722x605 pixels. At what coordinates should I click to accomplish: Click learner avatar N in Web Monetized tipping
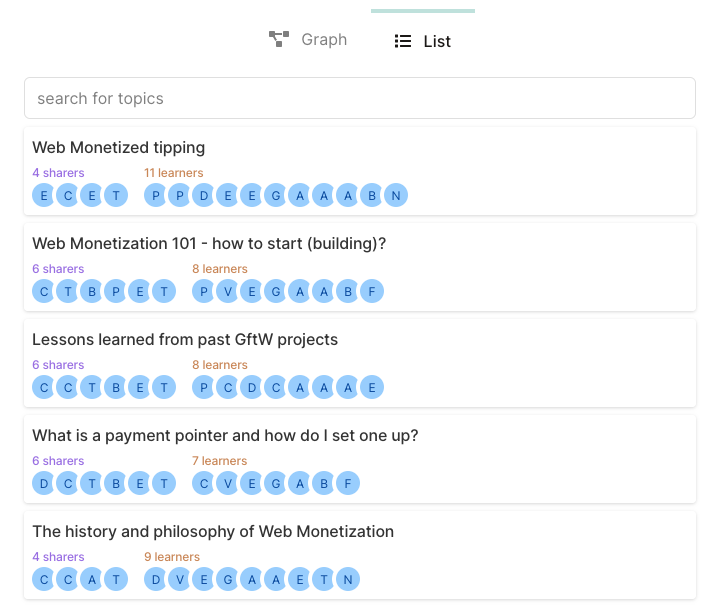(396, 195)
